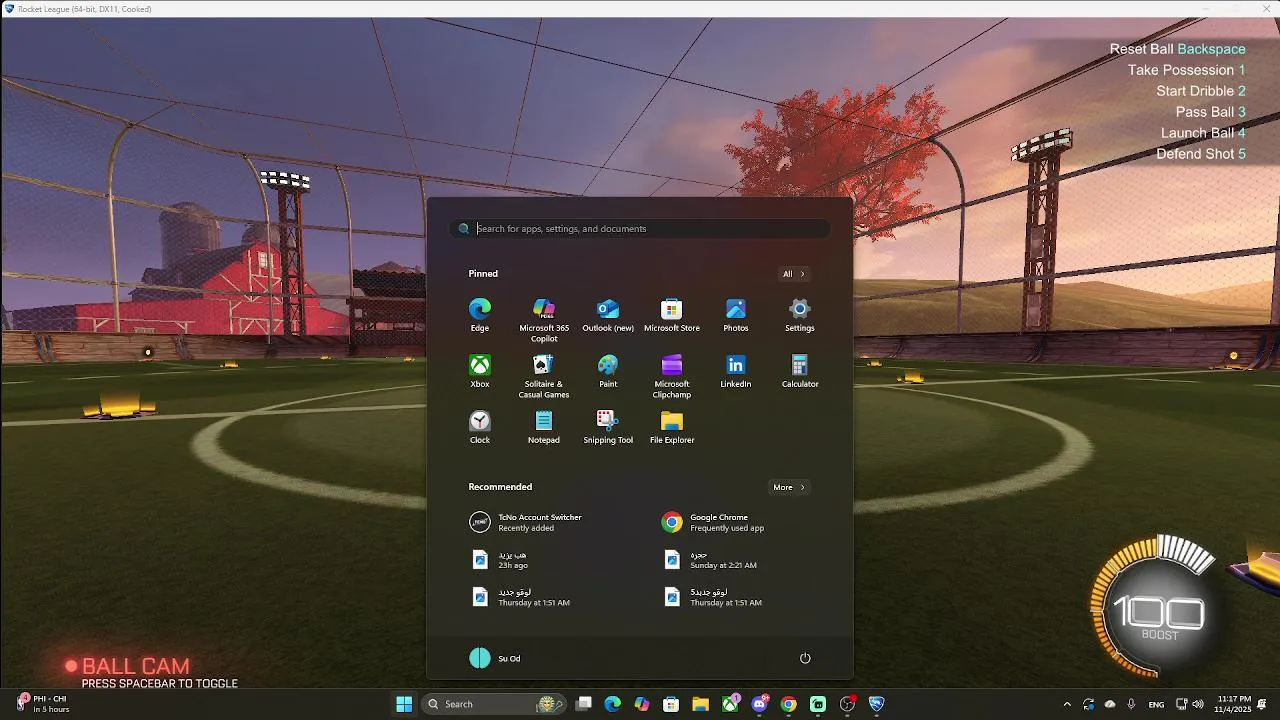The image size is (1280, 720).
Task: Expand All apps list
Action: click(x=793, y=274)
